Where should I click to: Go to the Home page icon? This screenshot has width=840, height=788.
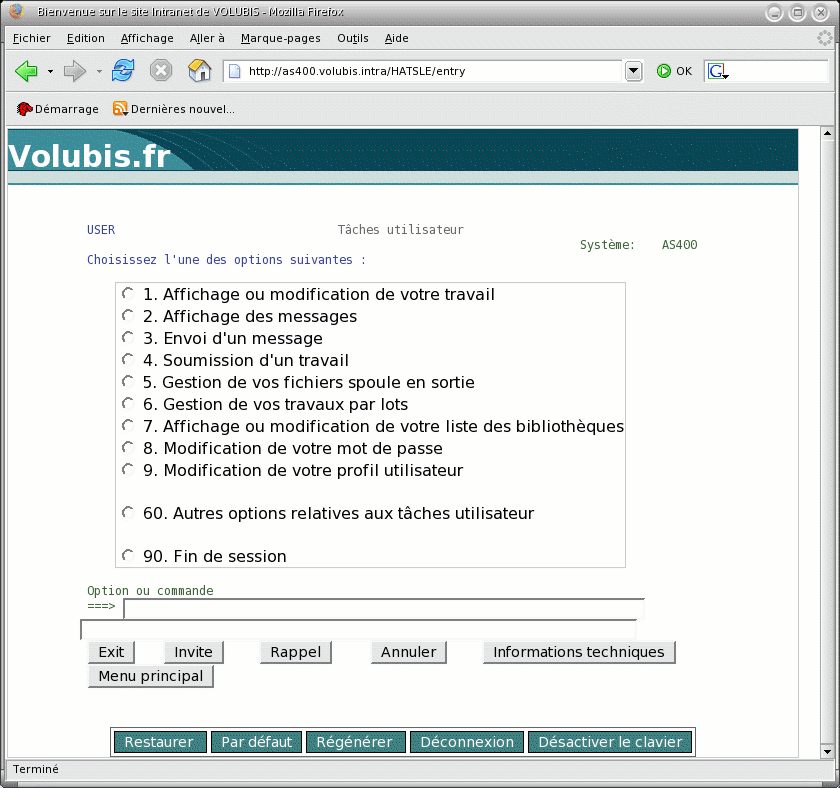point(199,70)
